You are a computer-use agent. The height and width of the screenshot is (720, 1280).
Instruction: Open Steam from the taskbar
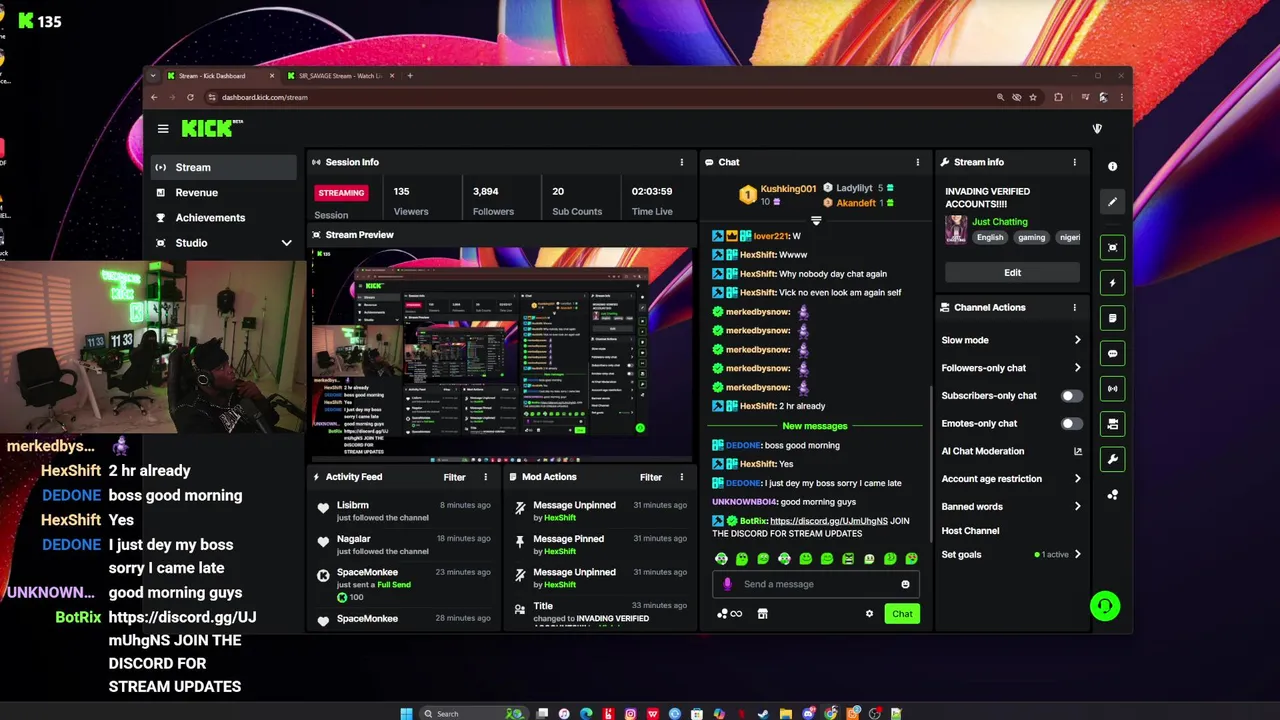764,713
